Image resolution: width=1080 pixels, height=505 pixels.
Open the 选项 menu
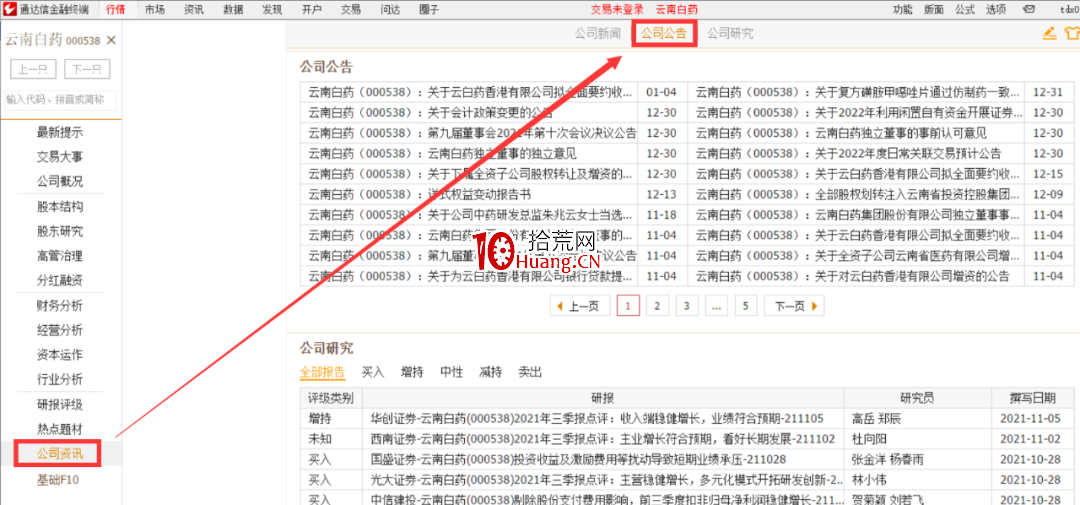(x=996, y=10)
